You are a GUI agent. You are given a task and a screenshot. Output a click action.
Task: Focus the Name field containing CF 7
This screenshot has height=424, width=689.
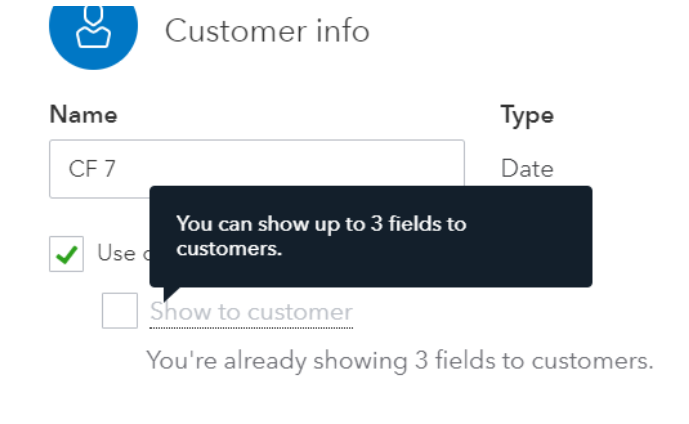pos(256,168)
